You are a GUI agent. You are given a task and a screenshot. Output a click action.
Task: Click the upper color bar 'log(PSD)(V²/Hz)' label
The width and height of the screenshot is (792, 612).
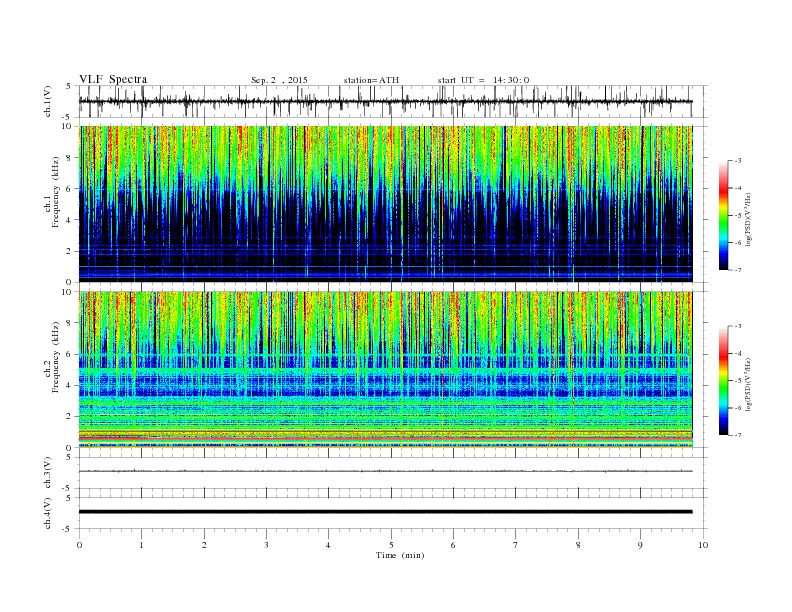(748, 220)
